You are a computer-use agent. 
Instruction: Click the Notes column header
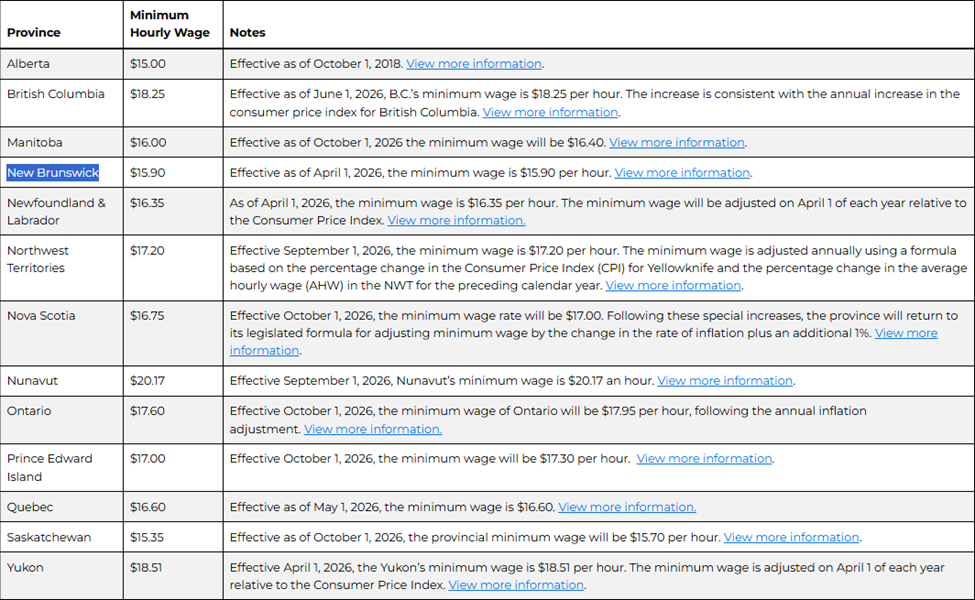[x=247, y=32]
